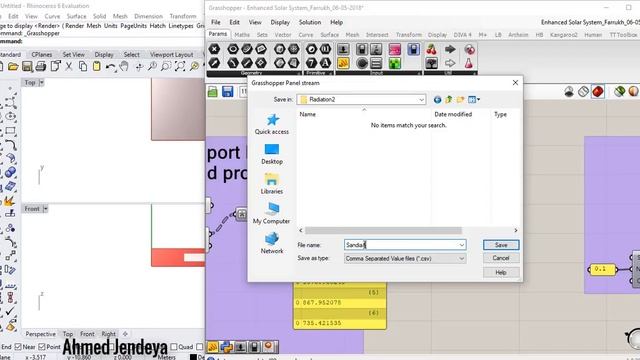The width and height of the screenshot is (640, 360).
Task: Click the Python icon on bottom canvas bar
Action: coord(226,347)
